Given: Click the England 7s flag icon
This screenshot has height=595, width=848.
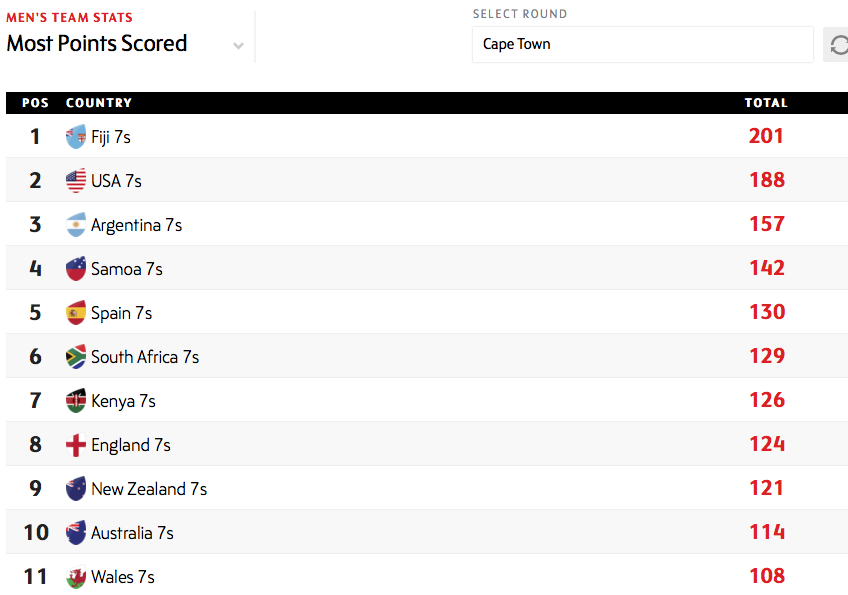Looking at the screenshot, I should [76, 445].
